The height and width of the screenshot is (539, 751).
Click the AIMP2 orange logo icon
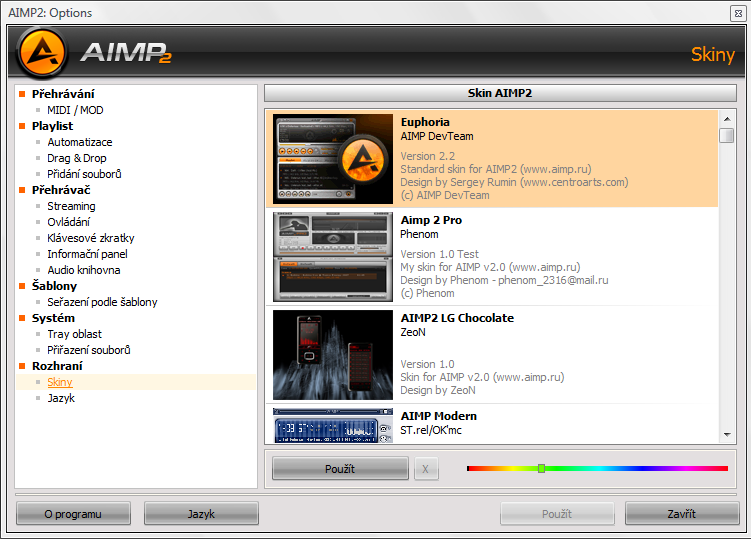(42, 52)
